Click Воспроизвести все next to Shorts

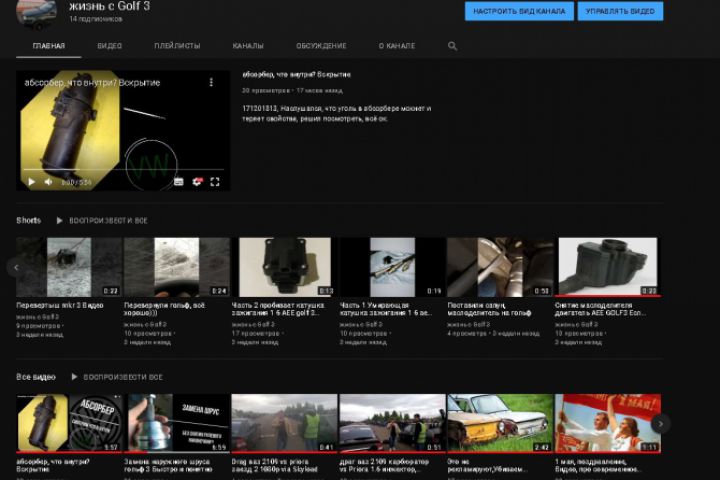[x=108, y=221]
